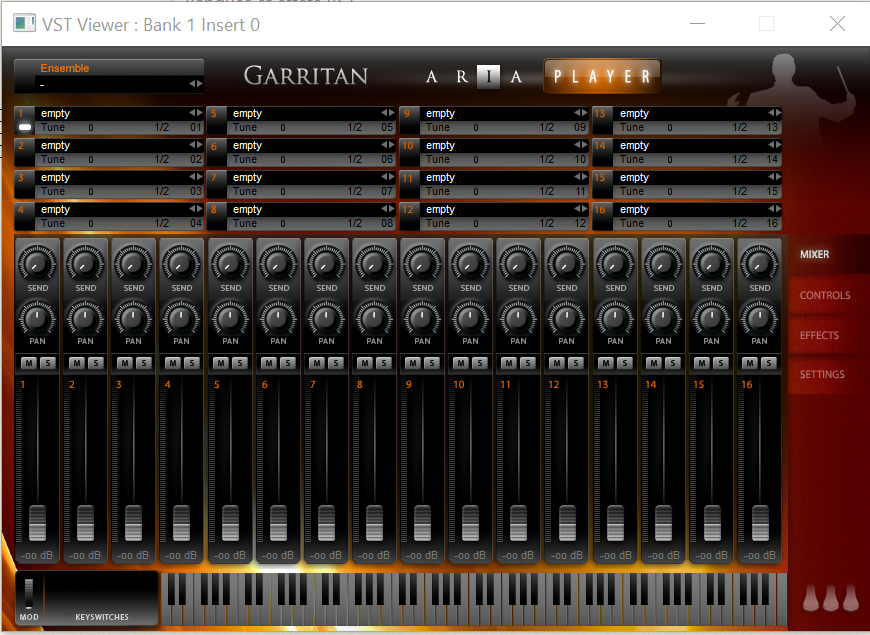
Task: Click the ARIA logo
Action: (473, 75)
